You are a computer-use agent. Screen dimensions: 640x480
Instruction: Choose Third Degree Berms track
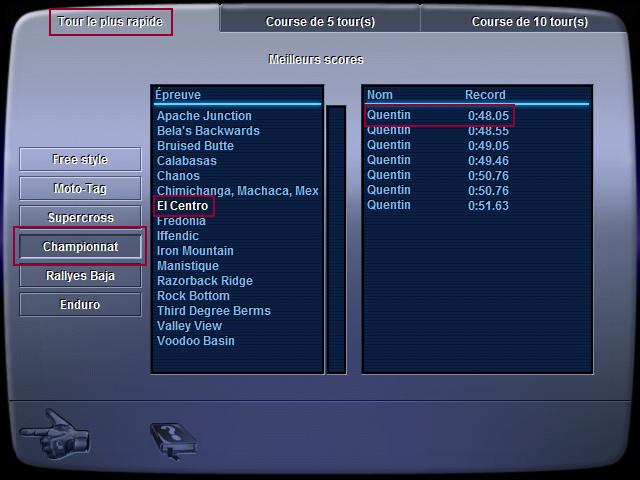tap(213, 311)
